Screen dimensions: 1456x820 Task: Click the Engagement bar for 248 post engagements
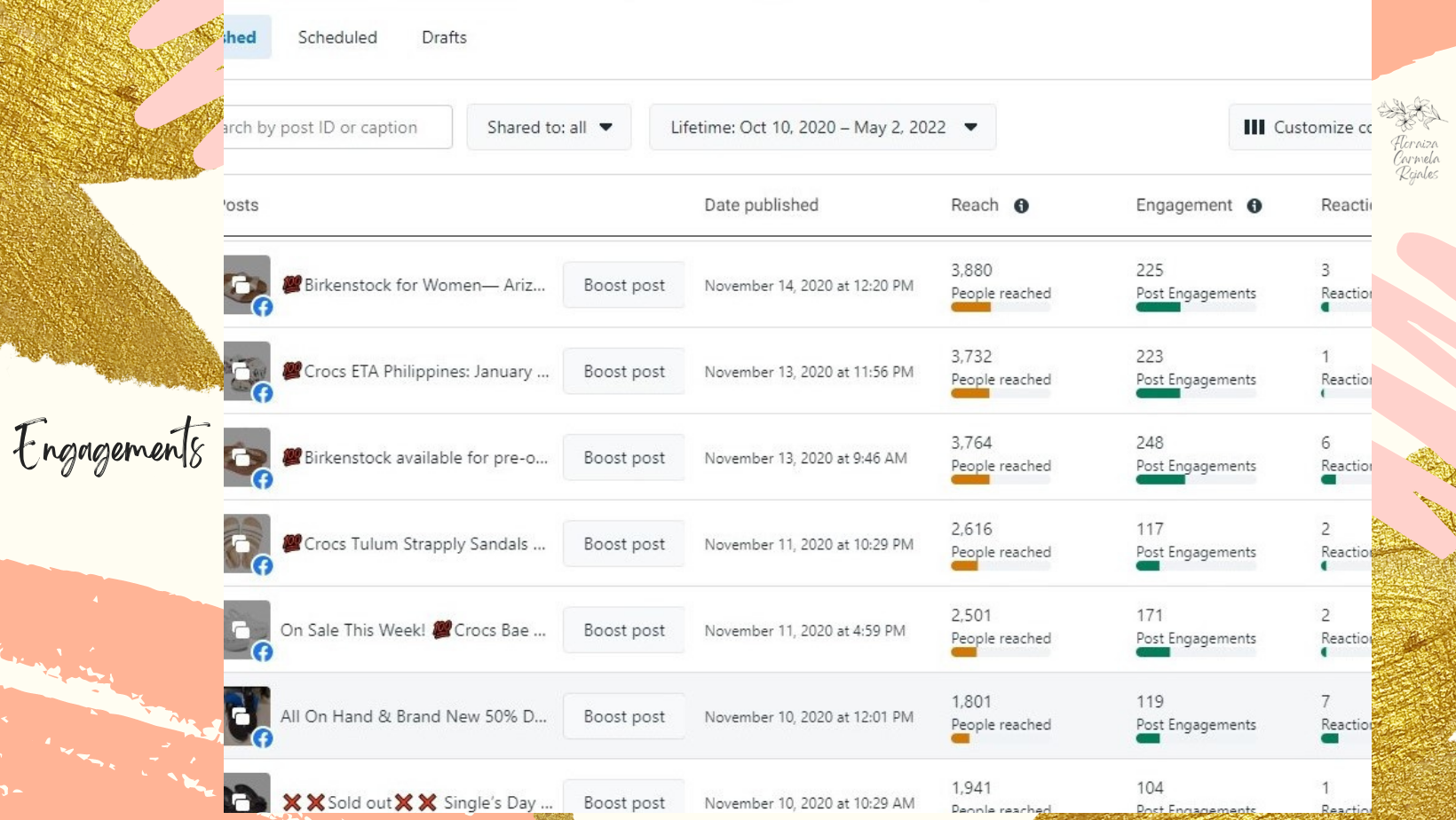pos(1196,479)
